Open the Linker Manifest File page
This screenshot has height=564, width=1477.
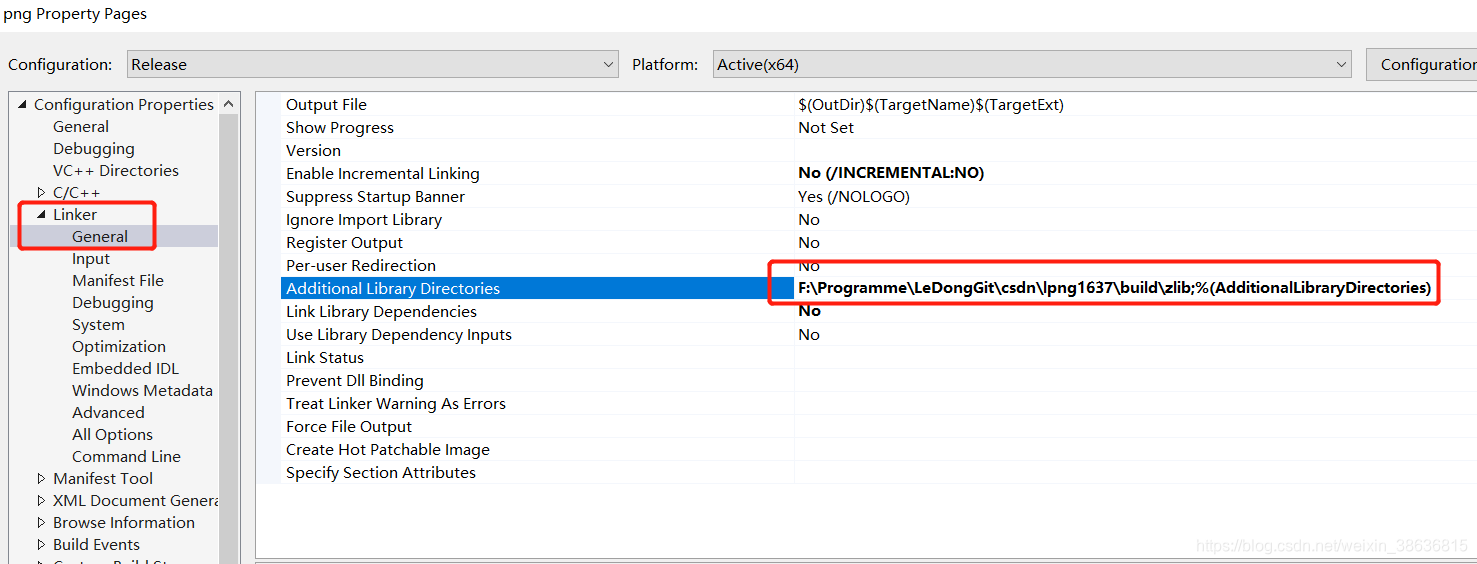tap(118, 281)
